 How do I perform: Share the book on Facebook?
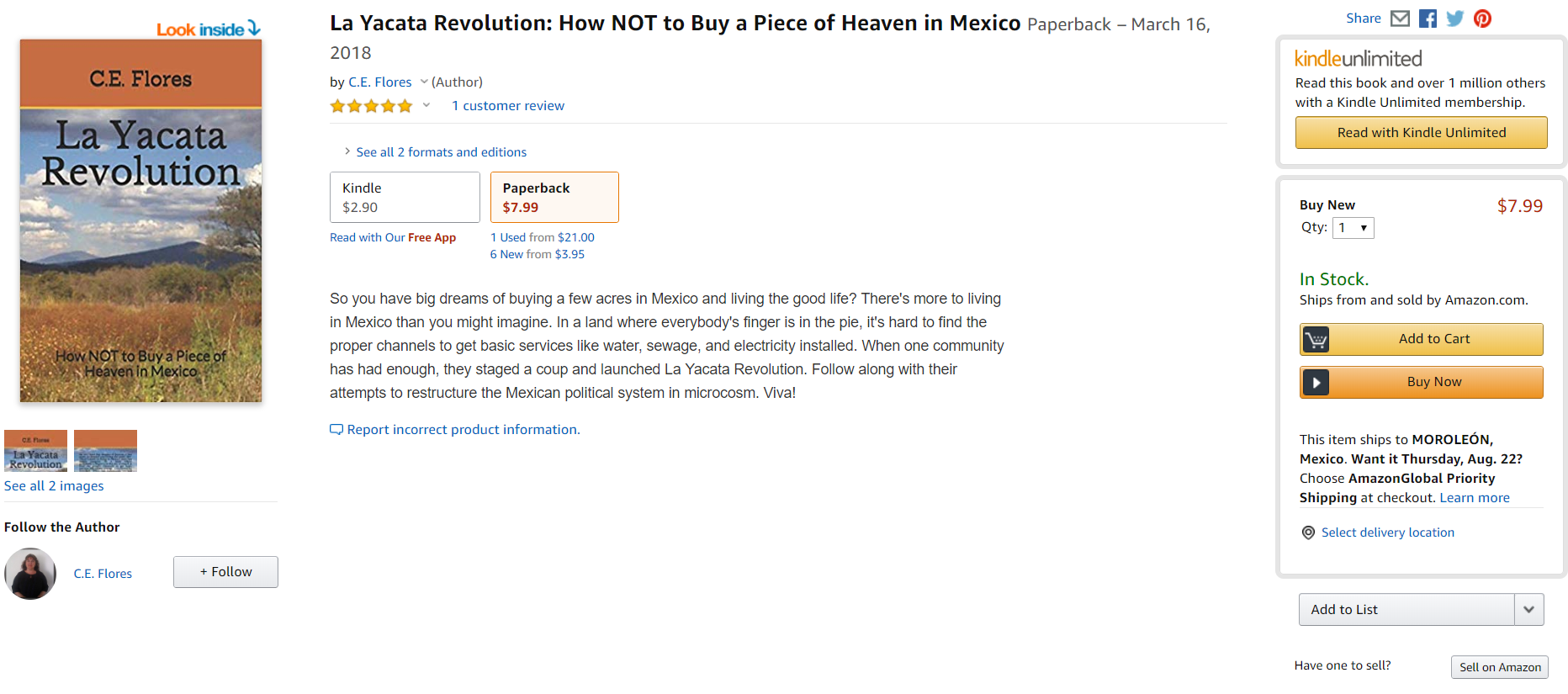click(x=1428, y=19)
